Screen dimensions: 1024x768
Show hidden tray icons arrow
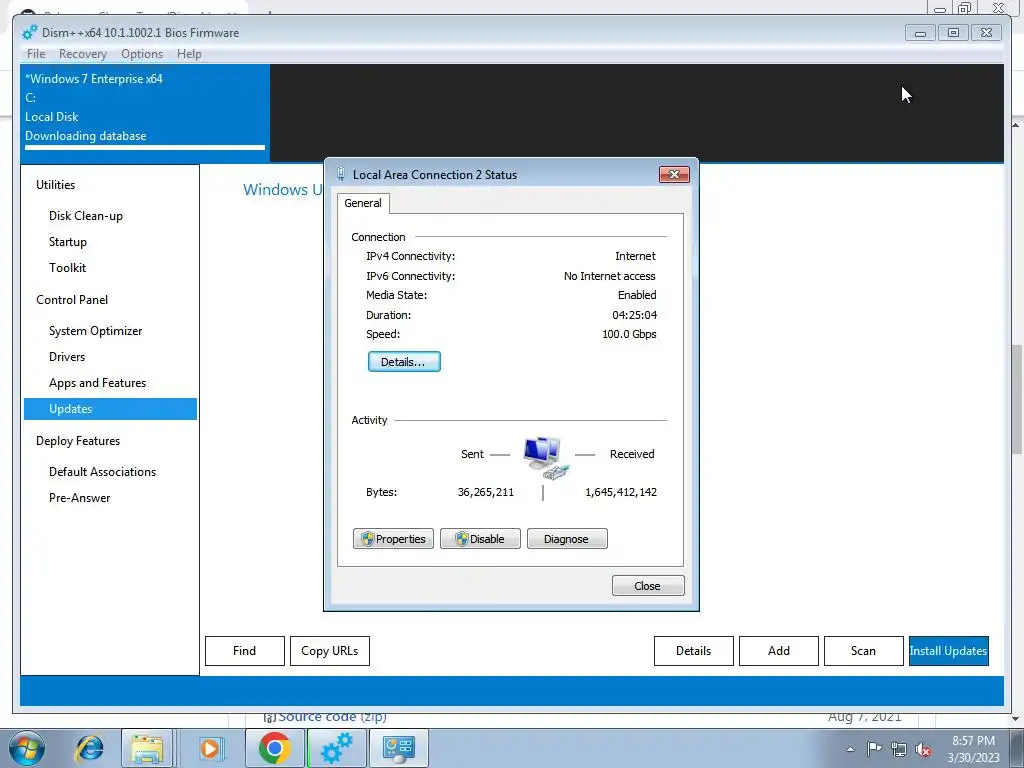pyautogui.click(x=850, y=749)
